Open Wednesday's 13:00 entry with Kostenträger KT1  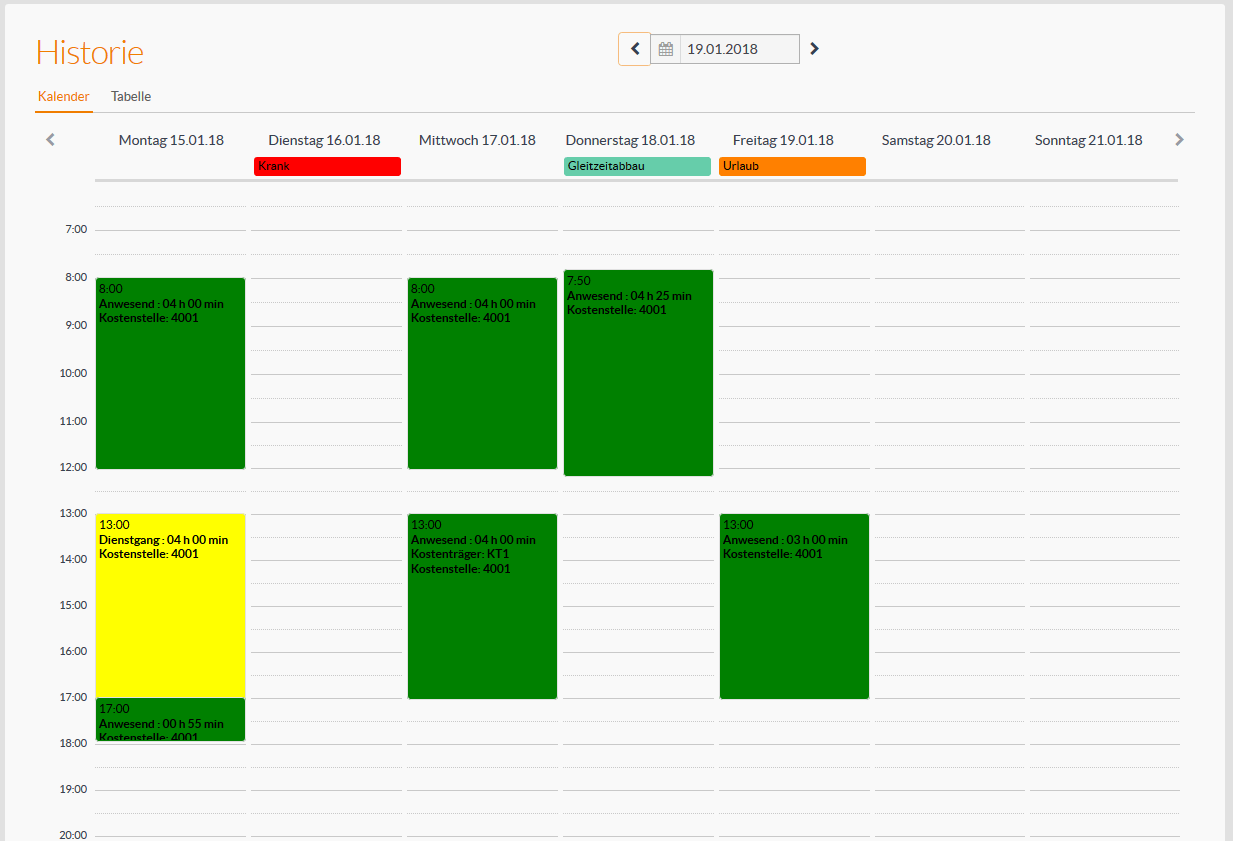482,606
